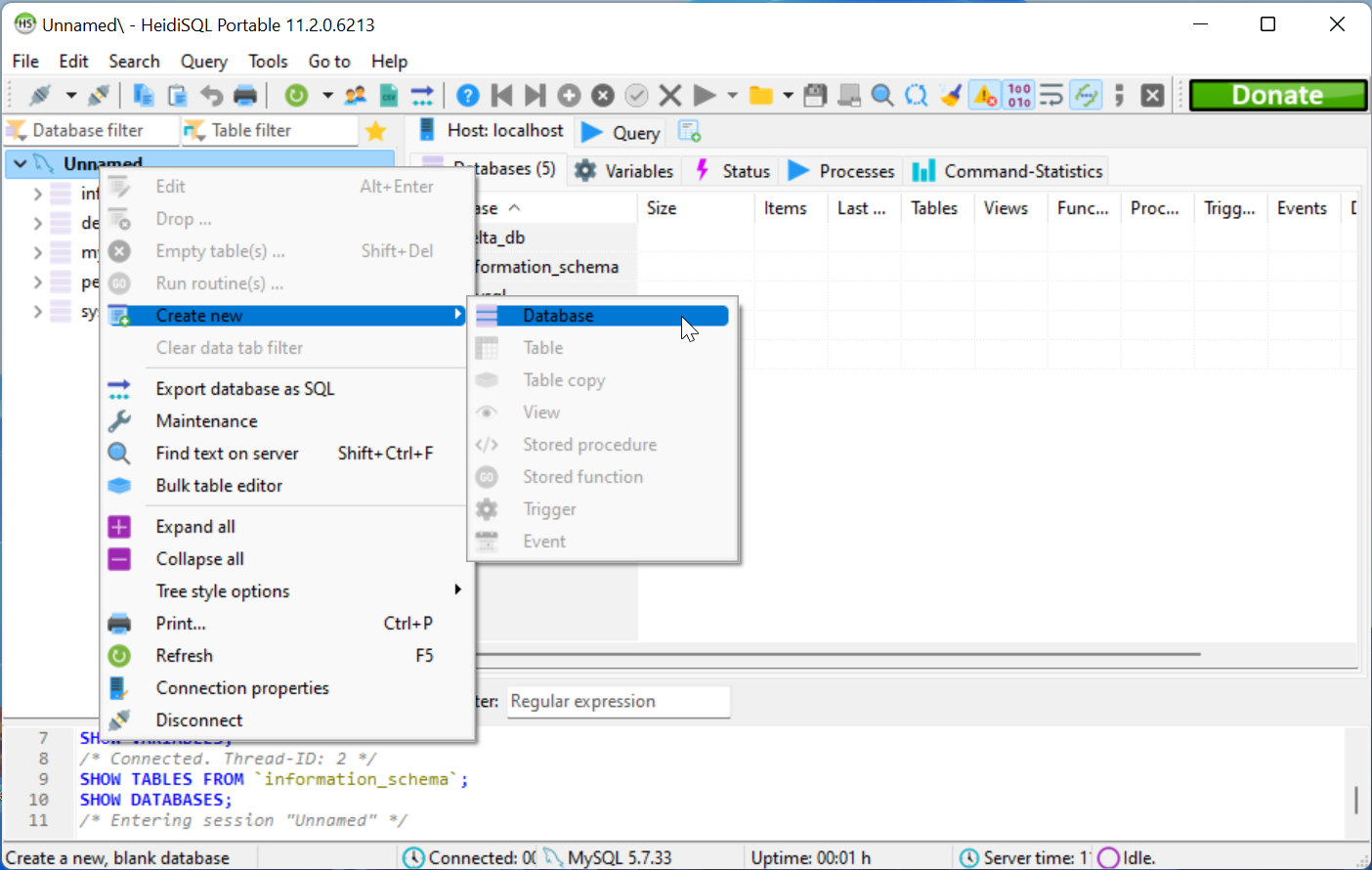Expand the first database tree node chevron
Screen dimensions: 1372x870
click(x=38, y=194)
